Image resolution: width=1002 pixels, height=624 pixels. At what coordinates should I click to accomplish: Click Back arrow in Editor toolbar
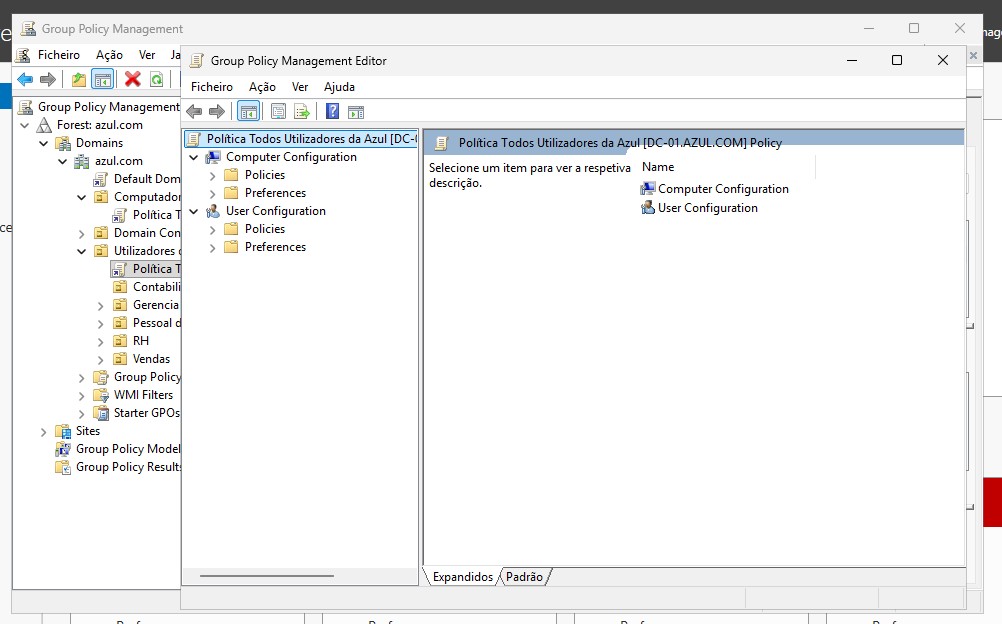[x=194, y=112]
